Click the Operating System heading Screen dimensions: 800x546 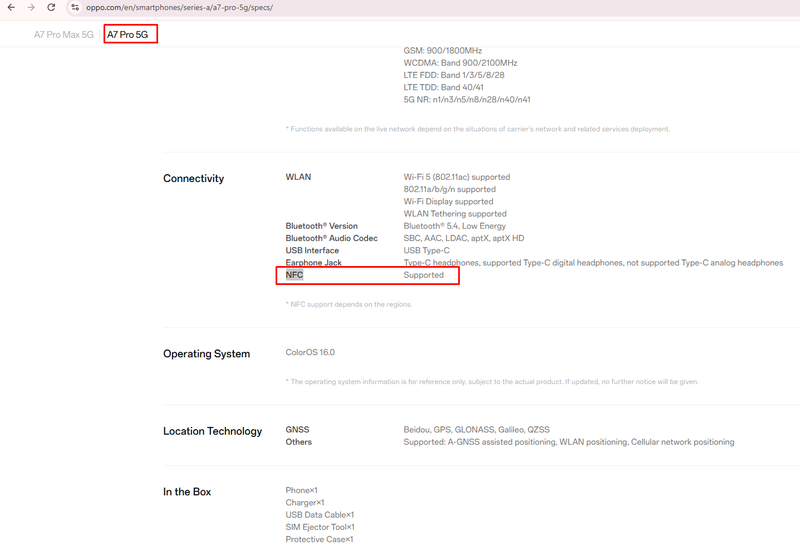[x=207, y=354]
